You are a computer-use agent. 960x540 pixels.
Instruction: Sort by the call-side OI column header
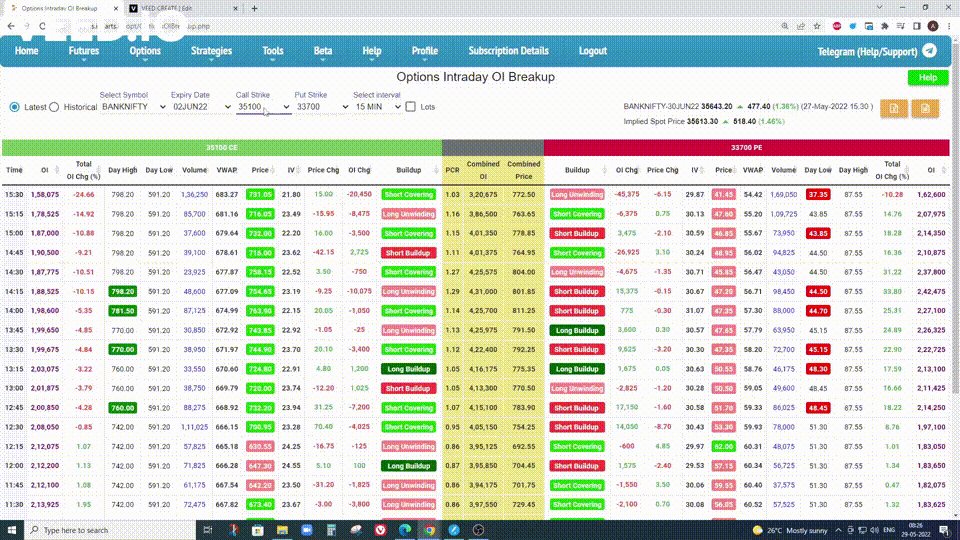coord(44,170)
